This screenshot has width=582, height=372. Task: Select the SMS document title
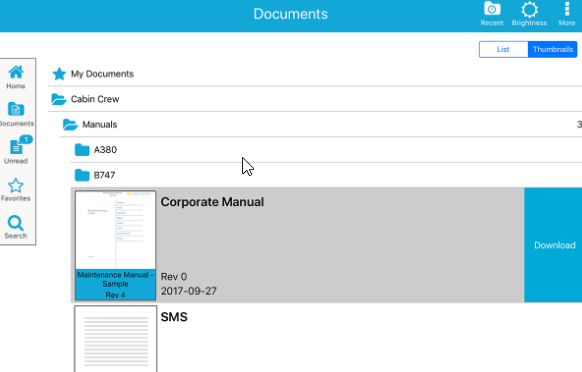(x=174, y=317)
